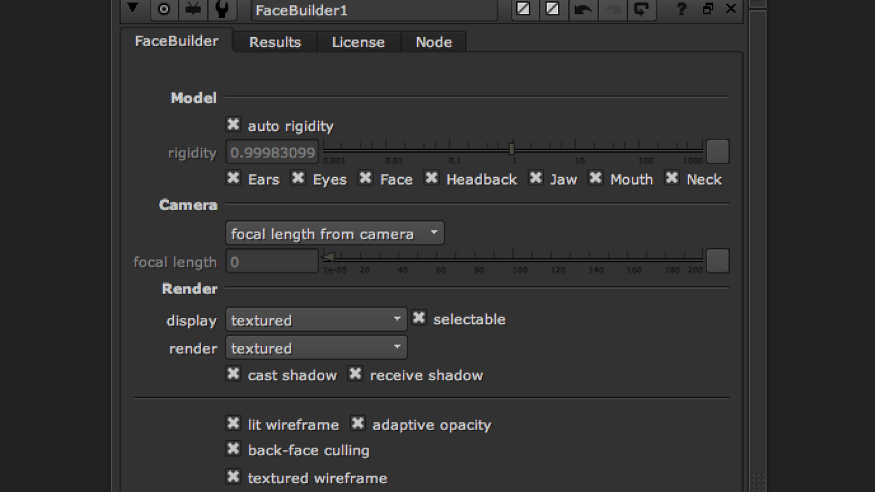Open the focal length from camera dropdown
The image size is (875, 492).
coord(335,233)
